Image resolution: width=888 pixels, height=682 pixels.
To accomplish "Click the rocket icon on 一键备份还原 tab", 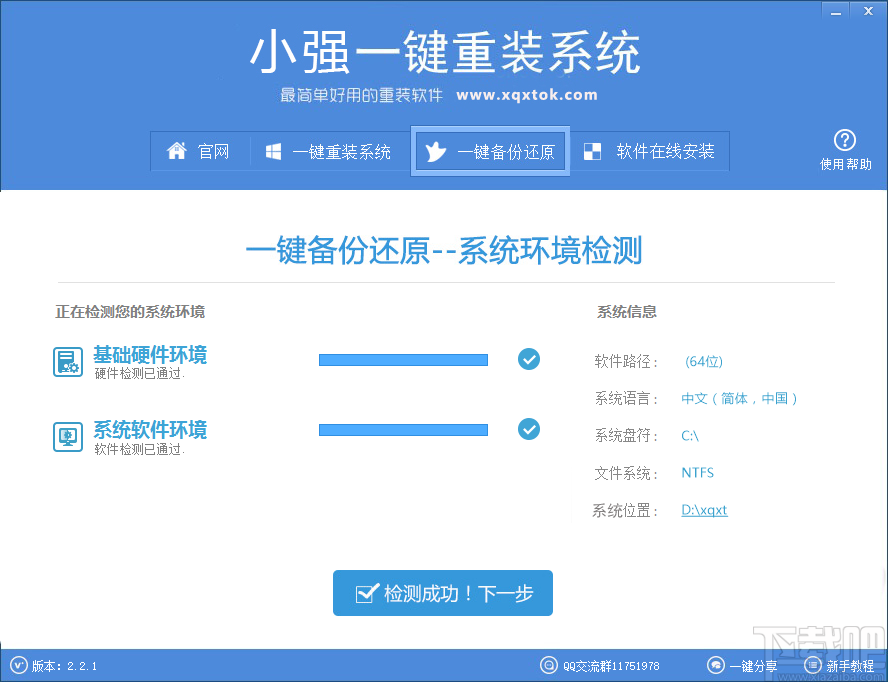I will 434,151.
